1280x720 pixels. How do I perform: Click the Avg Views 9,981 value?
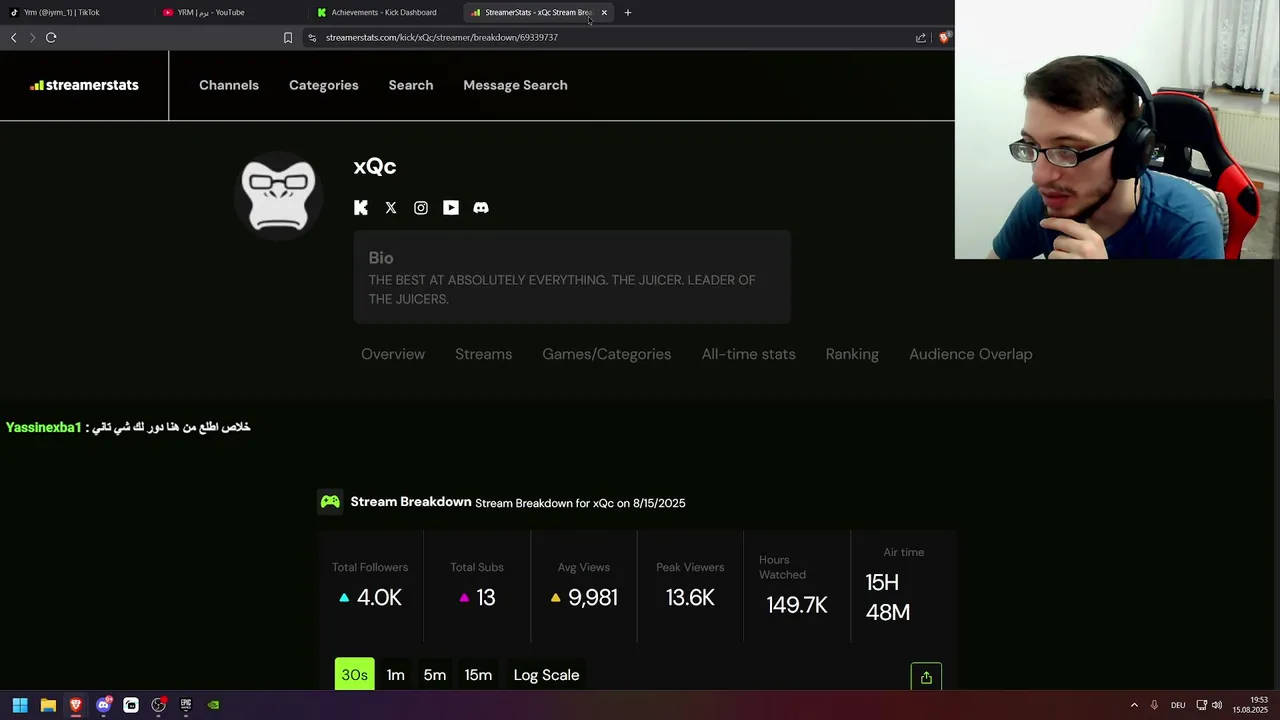pyautogui.click(x=593, y=598)
